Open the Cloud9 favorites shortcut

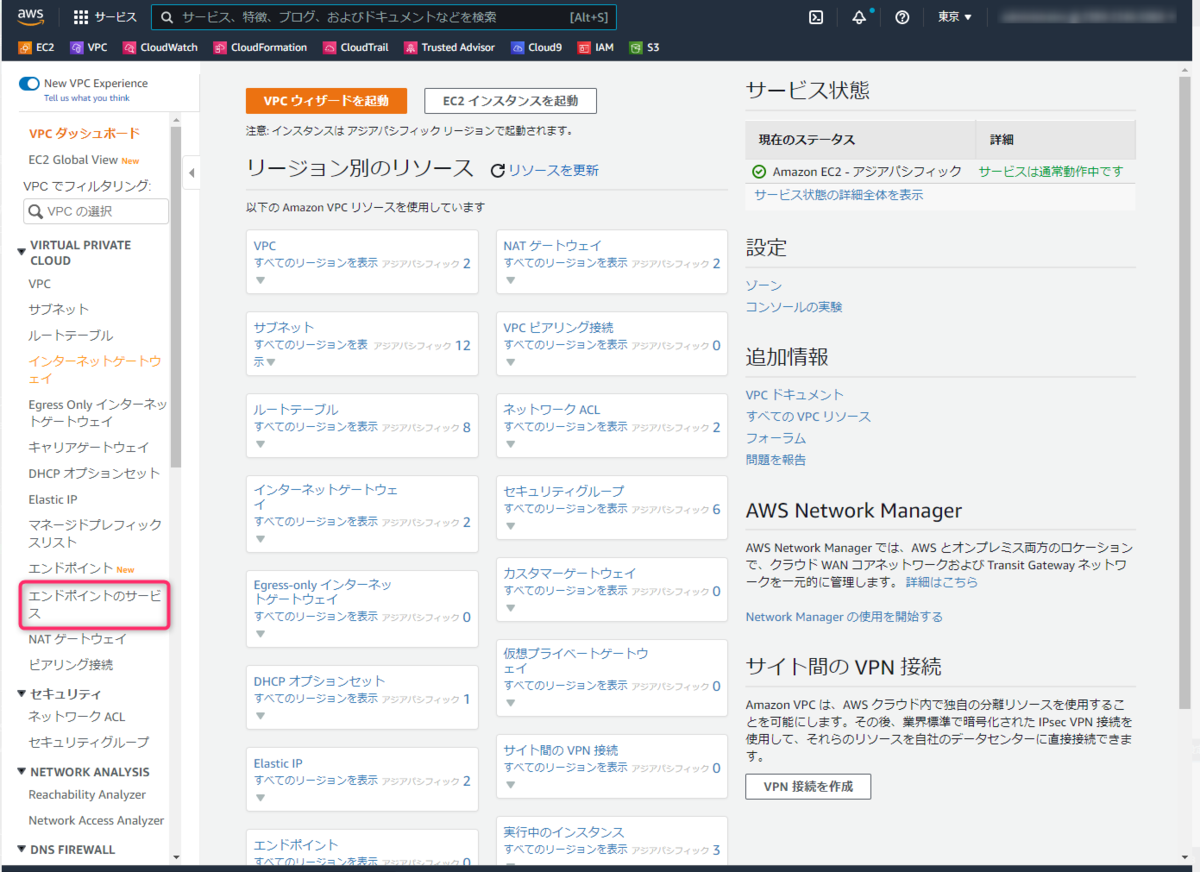coord(536,47)
